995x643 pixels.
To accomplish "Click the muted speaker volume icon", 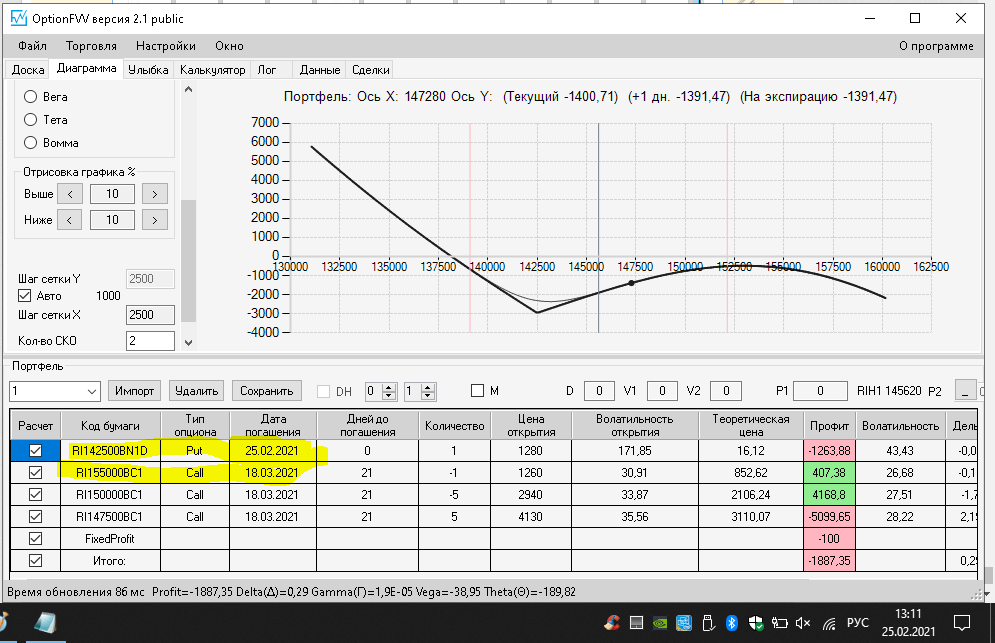I will 803,623.
